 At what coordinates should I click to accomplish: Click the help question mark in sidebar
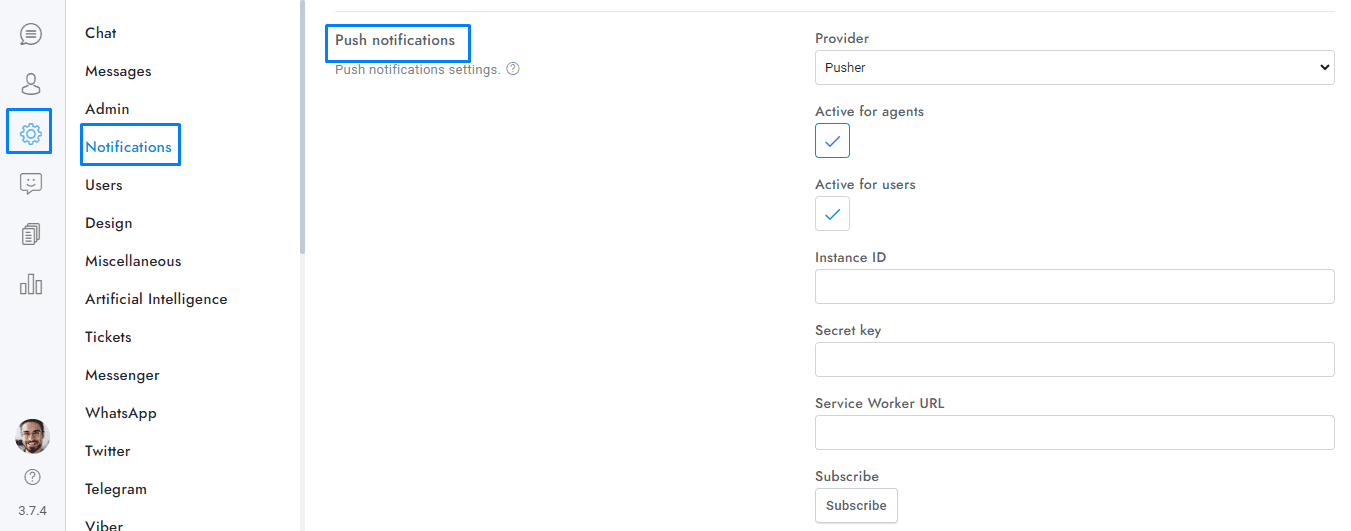click(32, 477)
